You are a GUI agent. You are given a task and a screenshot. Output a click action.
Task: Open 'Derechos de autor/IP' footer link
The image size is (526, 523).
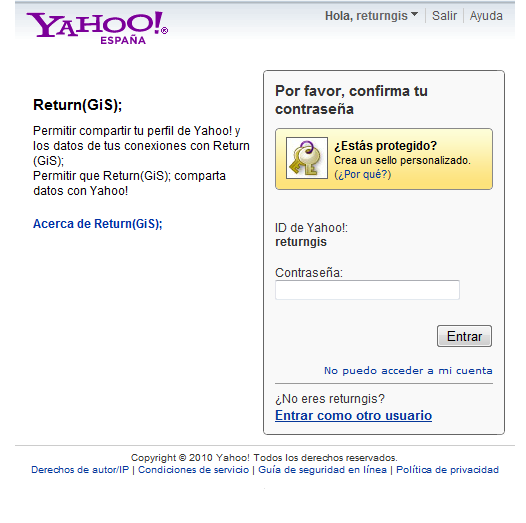(x=80, y=469)
